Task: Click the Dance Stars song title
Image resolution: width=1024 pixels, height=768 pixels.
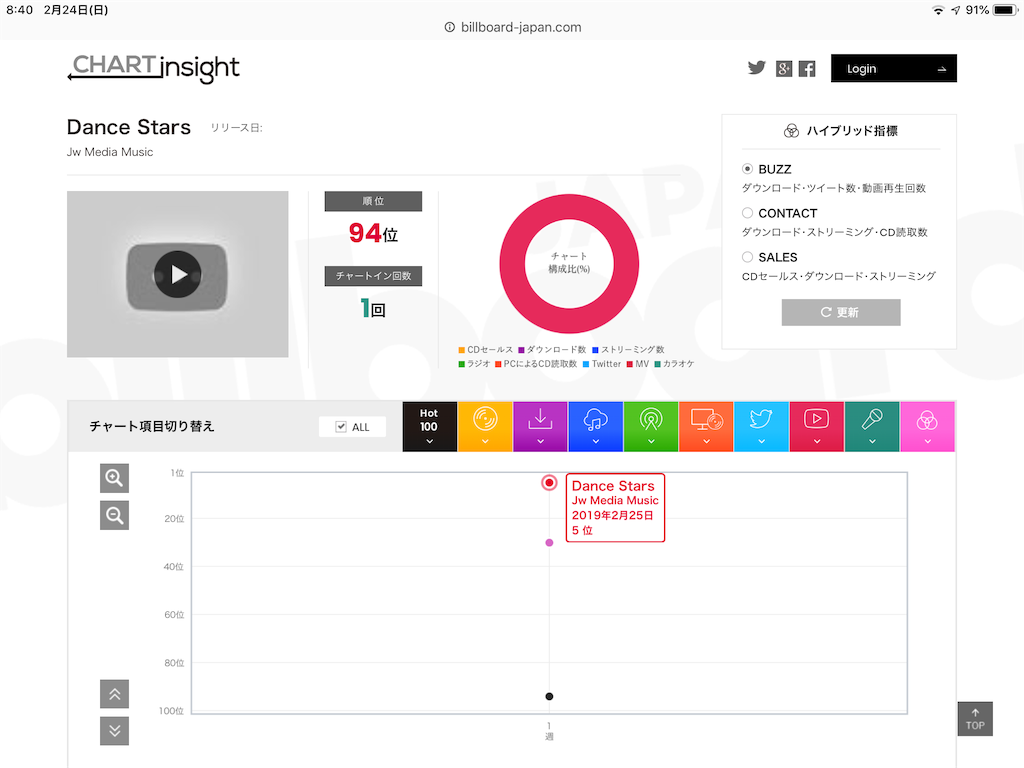Action: [x=129, y=127]
